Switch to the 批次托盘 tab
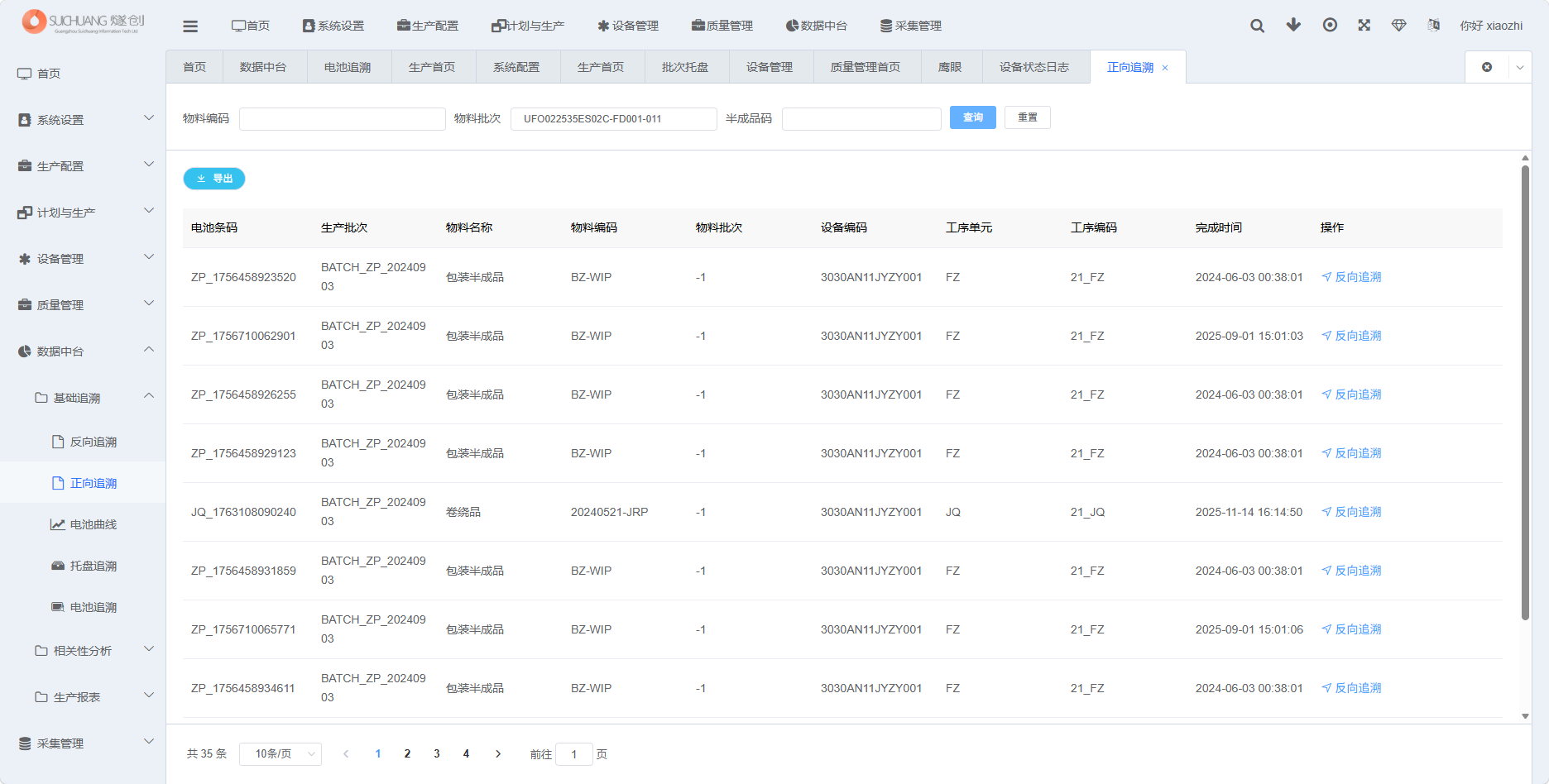The height and width of the screenshot is (784, 1549). [685, 67]
